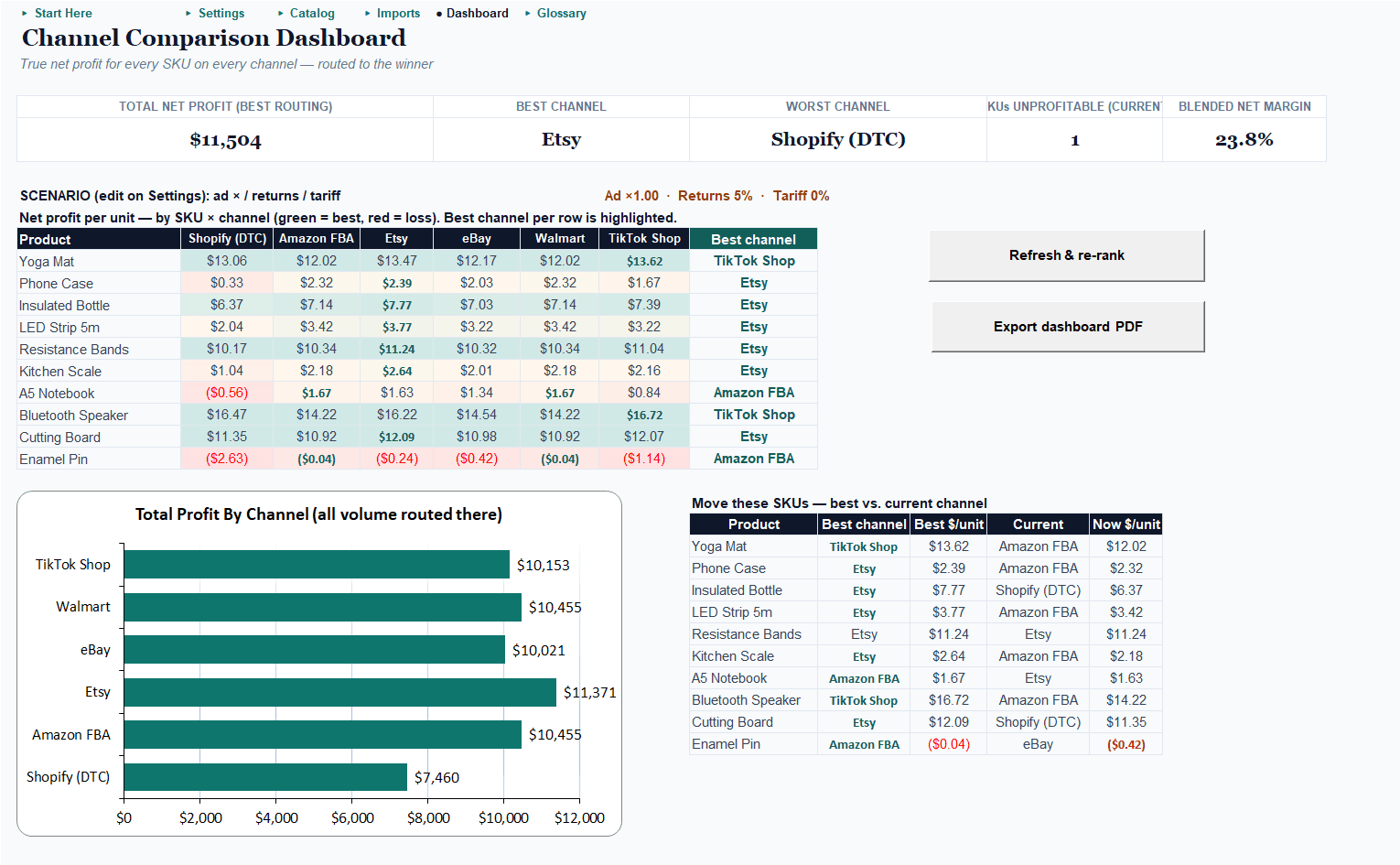Click the Cutting Board Etsy cell $12.09
Image resolution: width=1400 pixels, height=865 pixels.
[x=396, y=437]
